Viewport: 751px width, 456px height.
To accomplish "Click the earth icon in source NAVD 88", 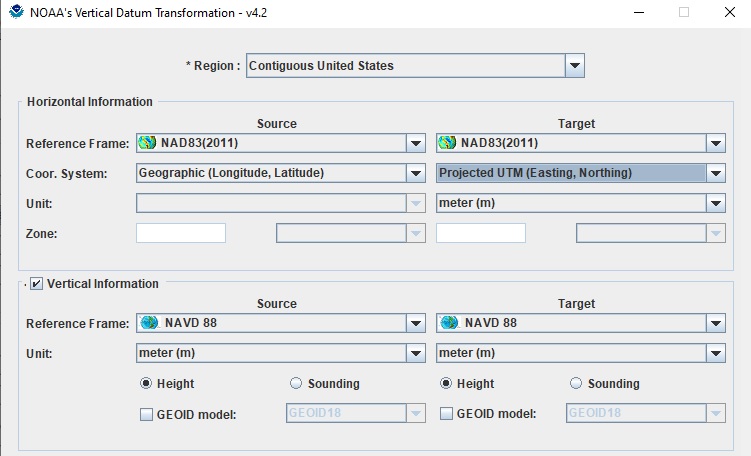I will (149, 323).
